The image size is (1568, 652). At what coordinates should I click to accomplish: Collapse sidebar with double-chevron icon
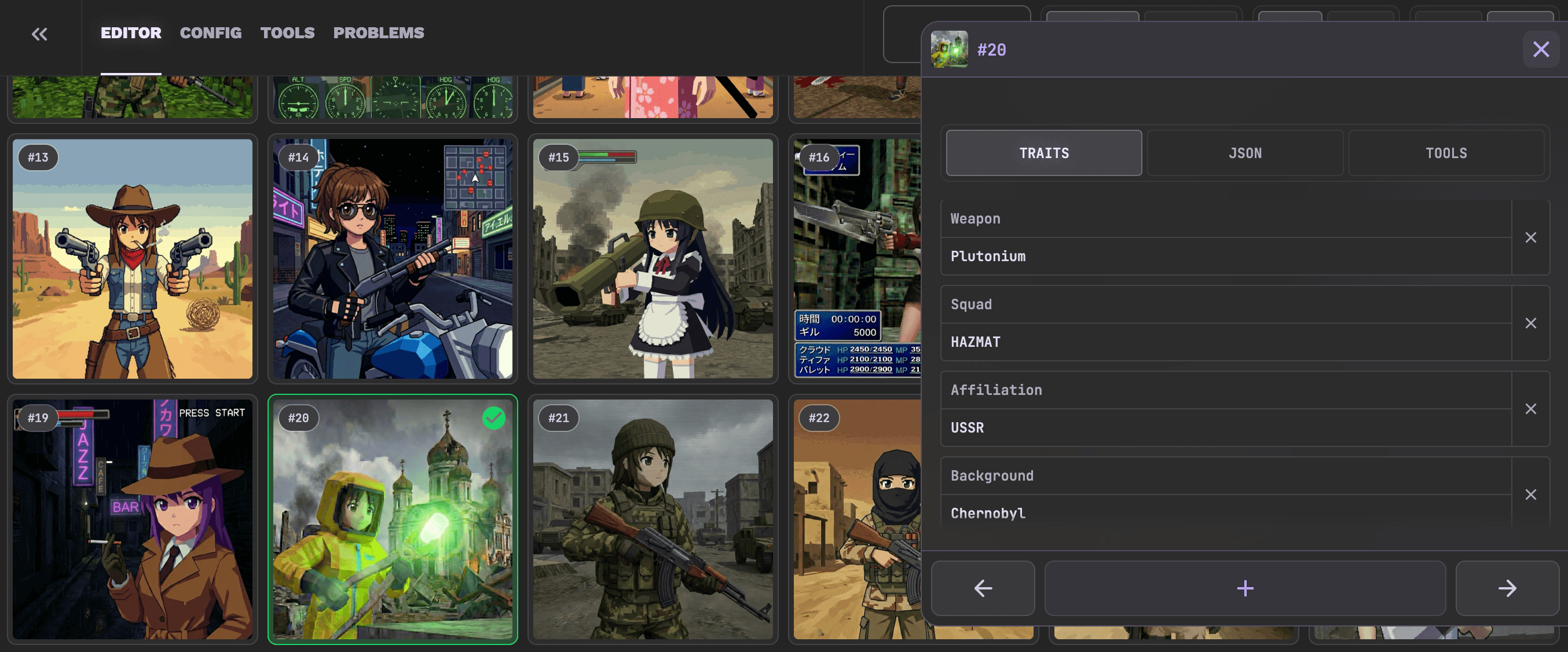pyautogui.click(x=39, y=34)
